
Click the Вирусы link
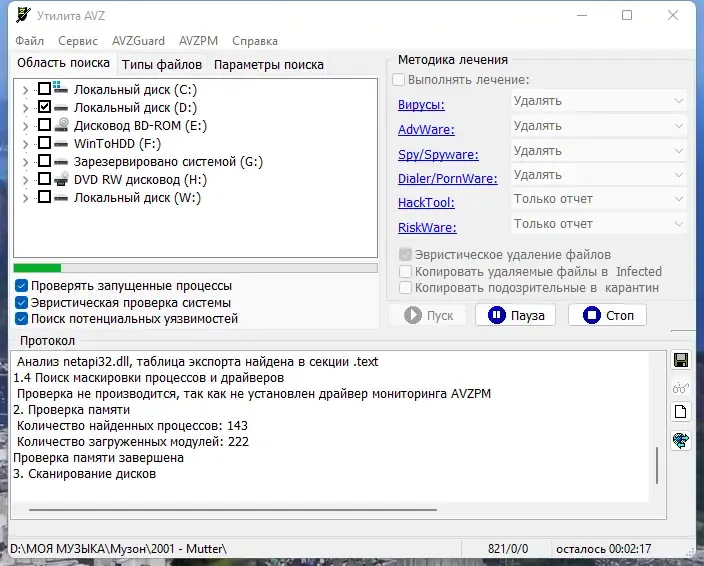[x=421, y=105]
